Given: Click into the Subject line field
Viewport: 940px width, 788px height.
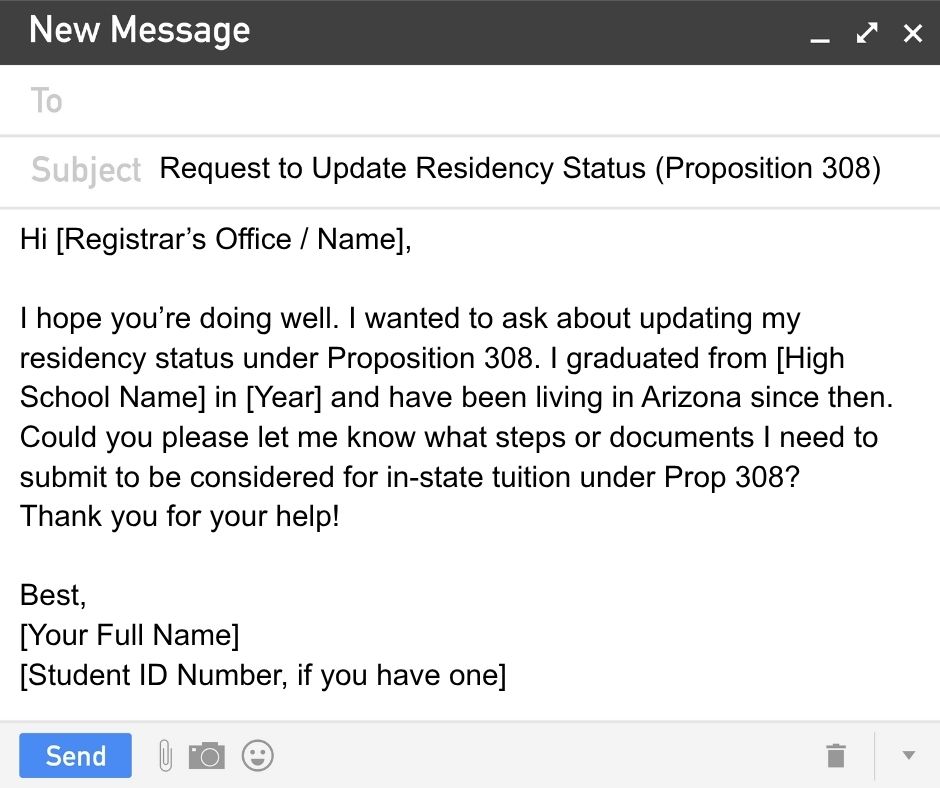Looking at the screenshot, I should (x=520, y=169).
